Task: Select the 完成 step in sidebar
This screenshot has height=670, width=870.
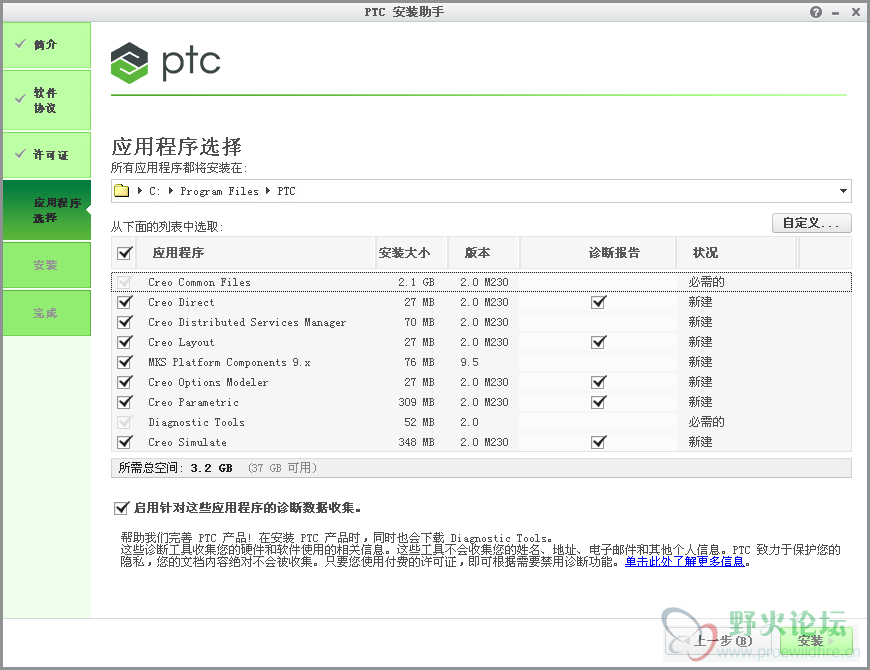Action: tap(47, 313)
